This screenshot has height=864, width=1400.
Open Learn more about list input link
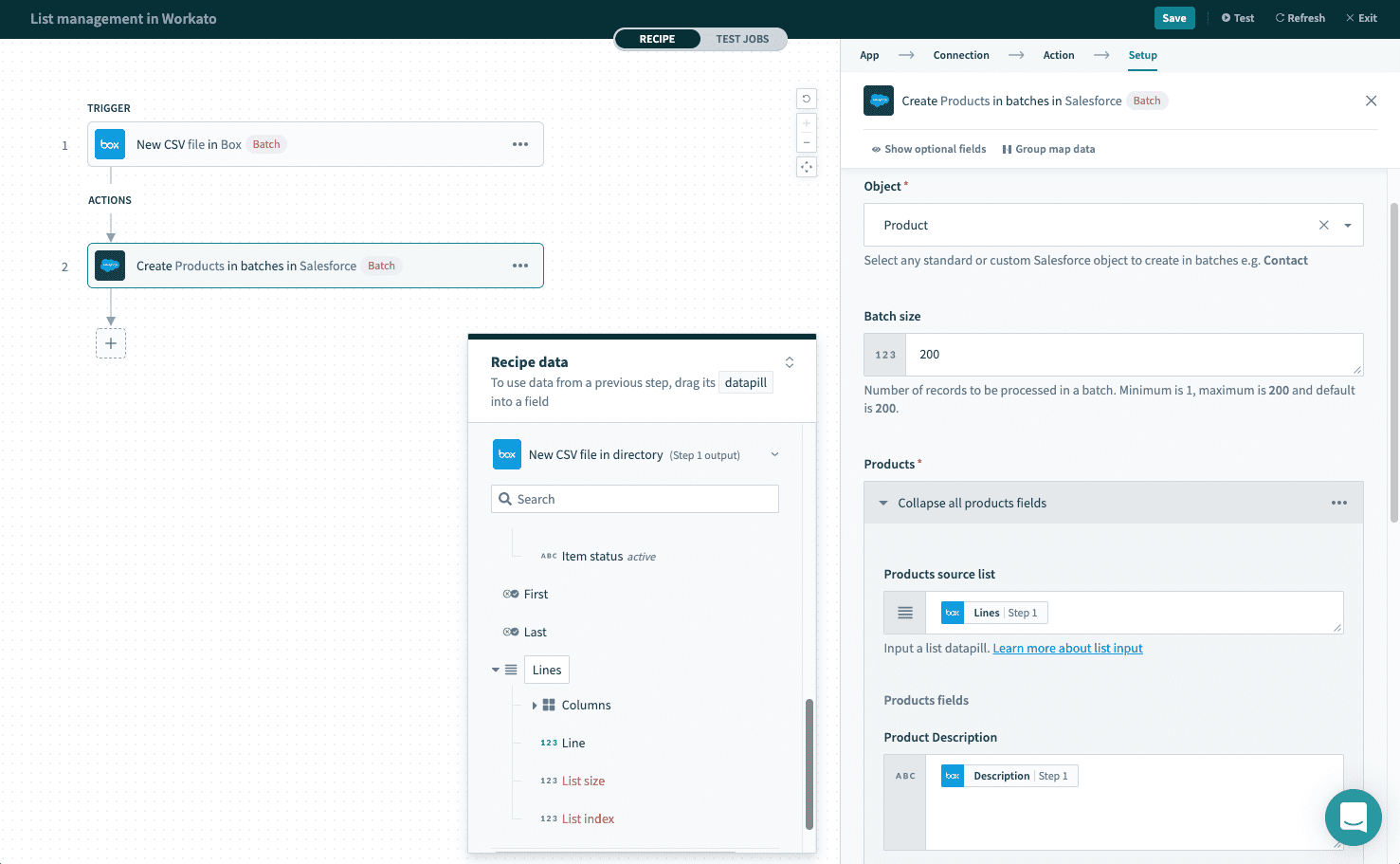[x=1067, y=649]
